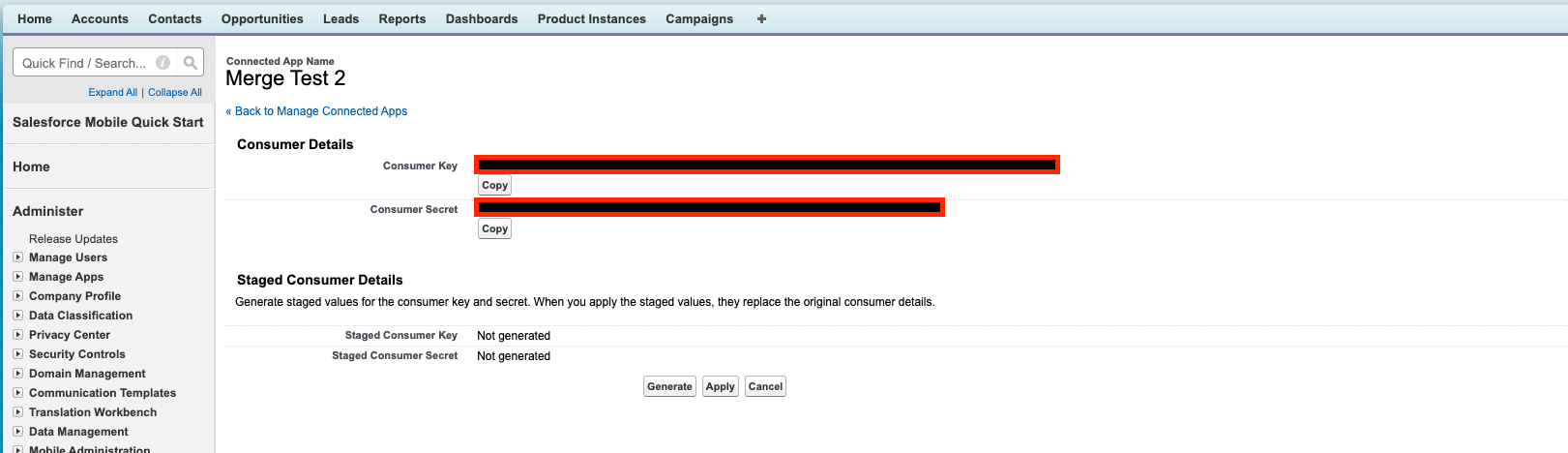Viewport: 1568px width, 453px height.
Task: Open the Dashboards tab
Action: (x=482, y=18)
